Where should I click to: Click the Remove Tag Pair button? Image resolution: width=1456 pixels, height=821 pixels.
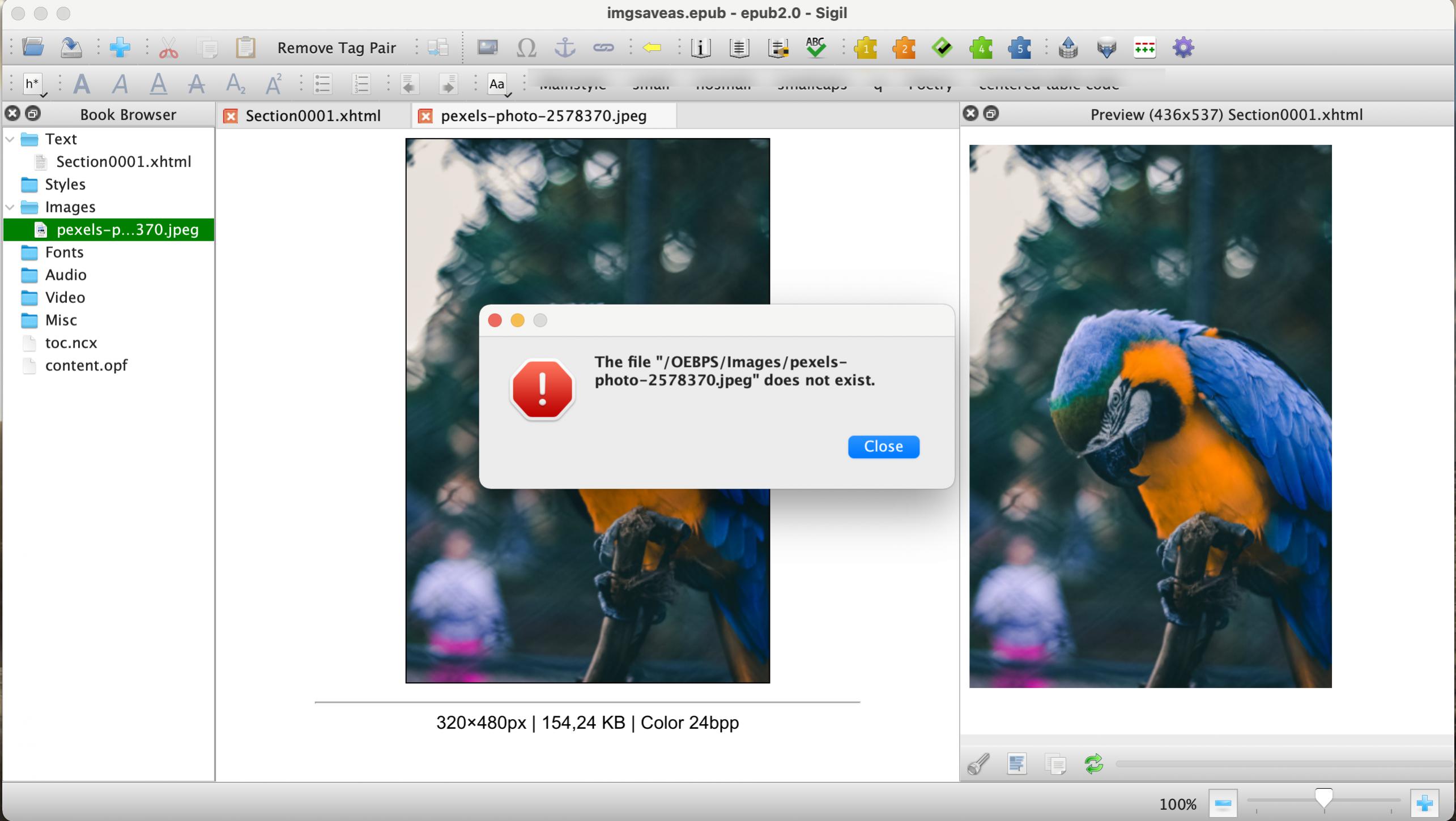coord(336,48)
